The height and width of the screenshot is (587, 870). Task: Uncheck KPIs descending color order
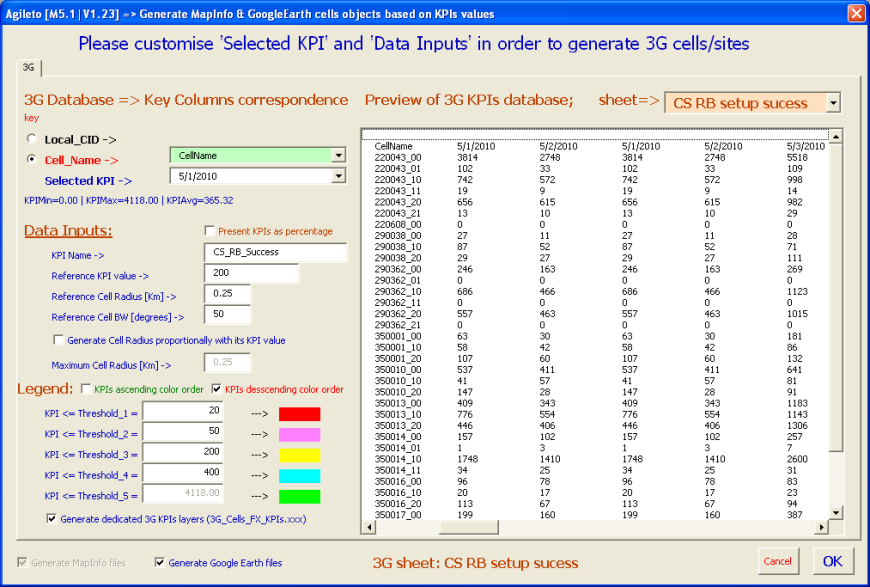pos(216,389)
